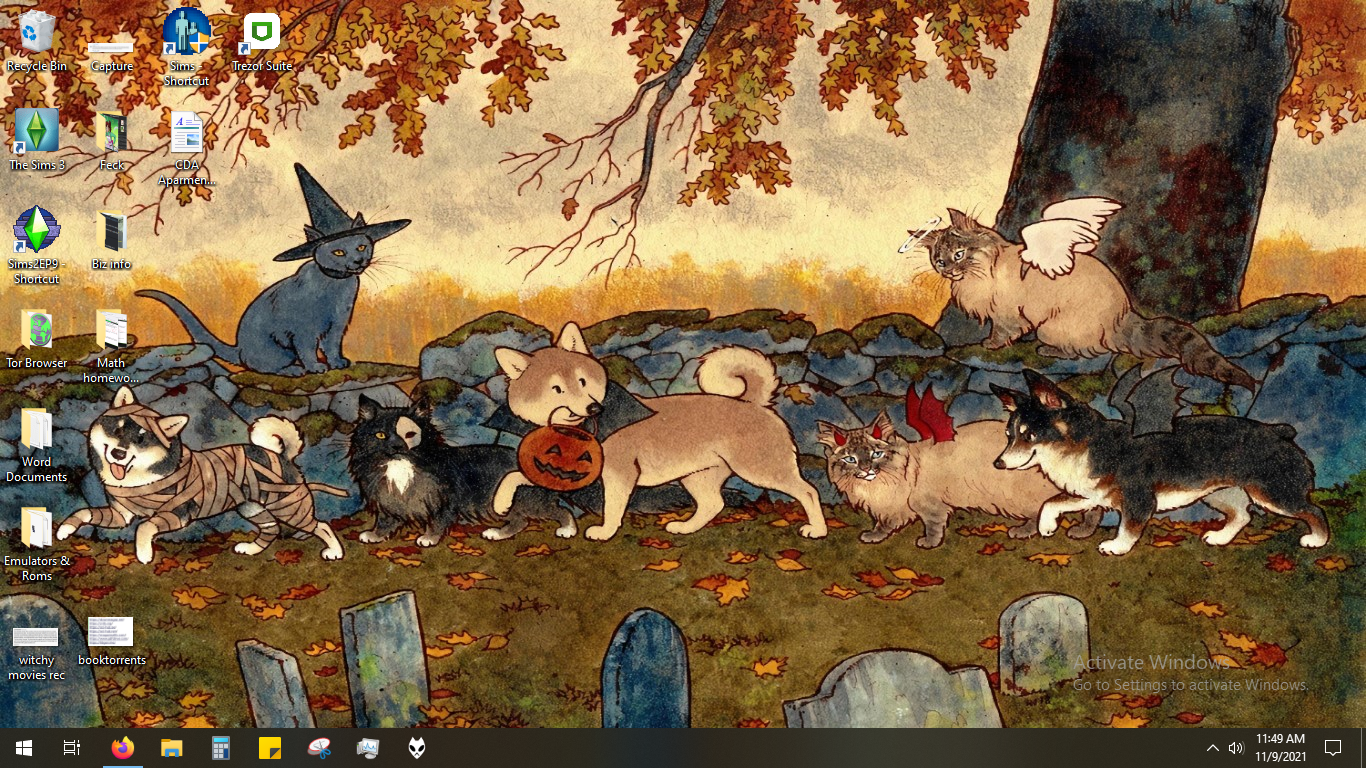This screenshot has height=768, width=1366.
Task: Select the Capture file on the desktop
Action: pyautogui.click(x=111, y=55)
